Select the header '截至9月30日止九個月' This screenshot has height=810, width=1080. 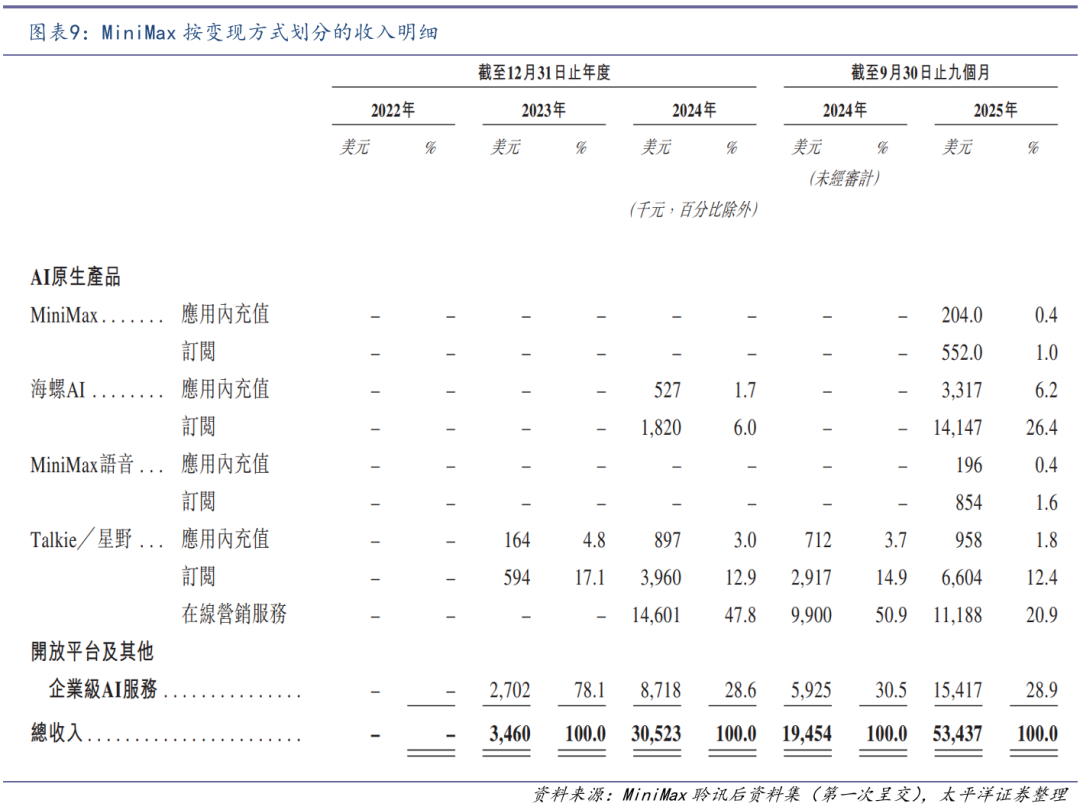point(920,72)
